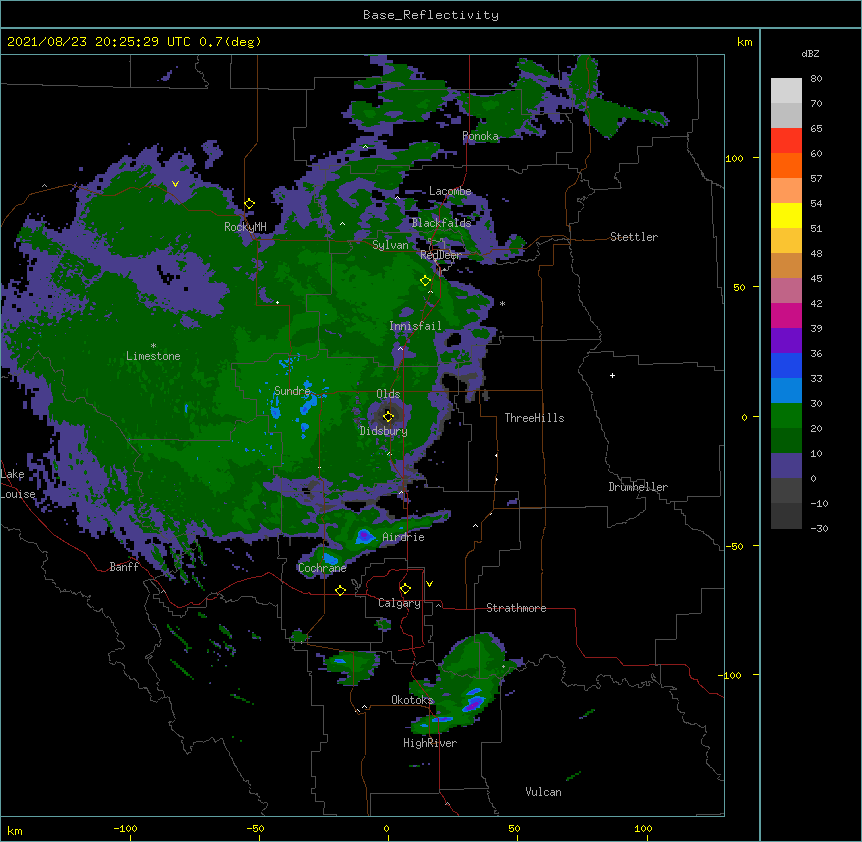Image resolution: width=862 pixels, height=842 pixels.
Task: Click the white plus marker north of Drumheller
Action: coord(612,375)
